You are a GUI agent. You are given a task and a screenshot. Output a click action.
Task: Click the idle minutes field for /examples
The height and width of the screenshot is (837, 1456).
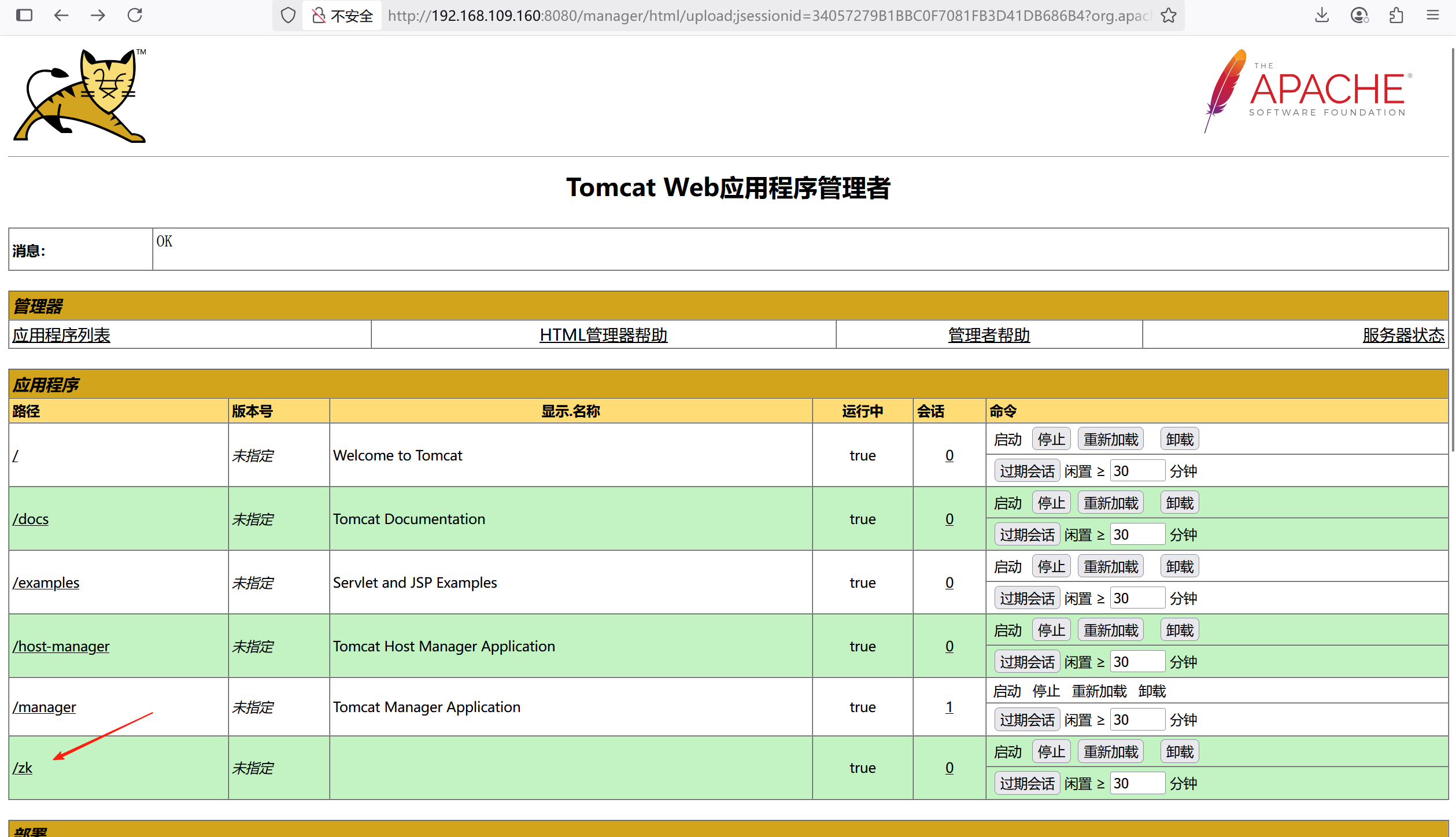pyautogui.click(x=1137, y=598)
